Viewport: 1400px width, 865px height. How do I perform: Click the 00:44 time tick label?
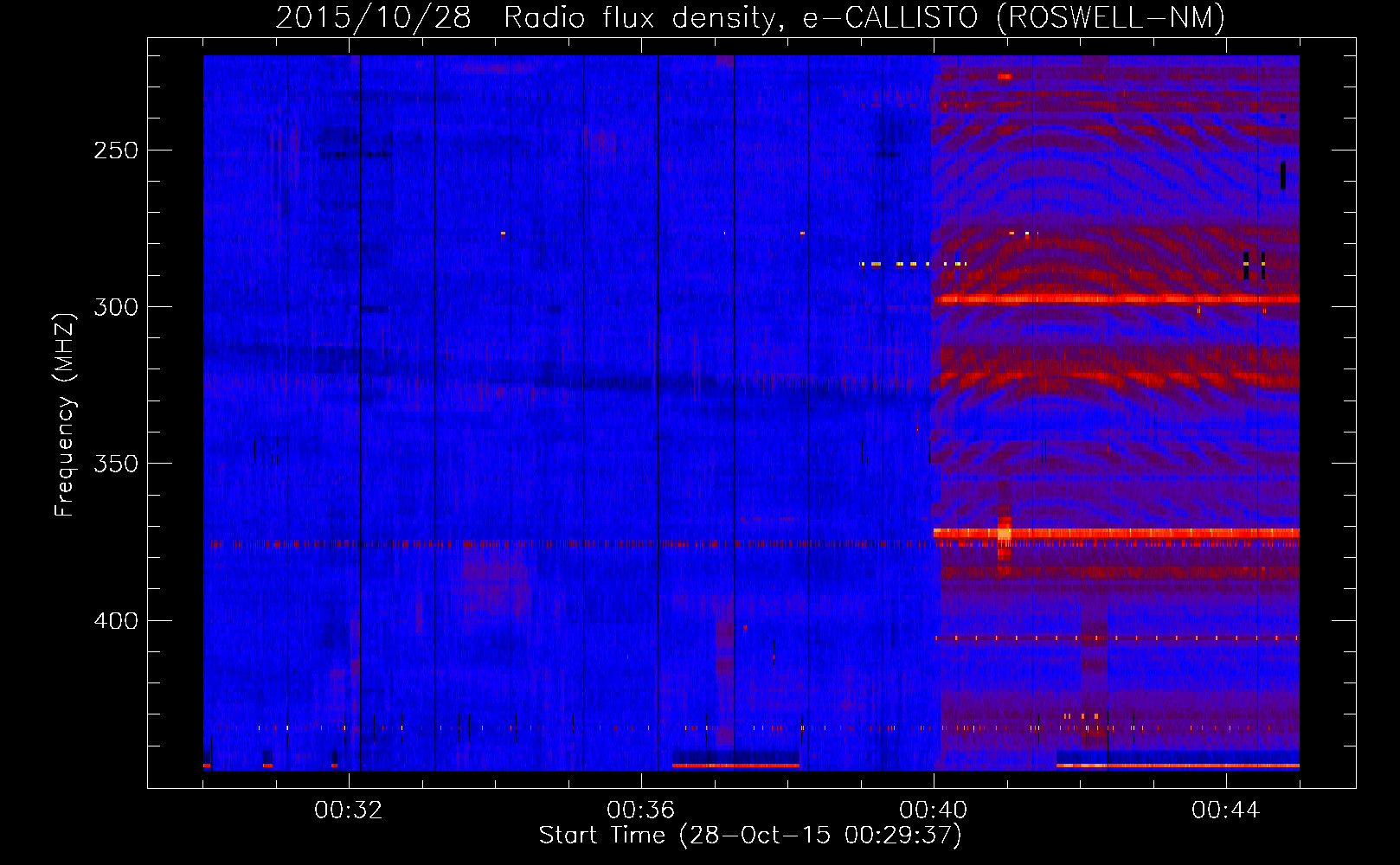(x=1226, y=811)
